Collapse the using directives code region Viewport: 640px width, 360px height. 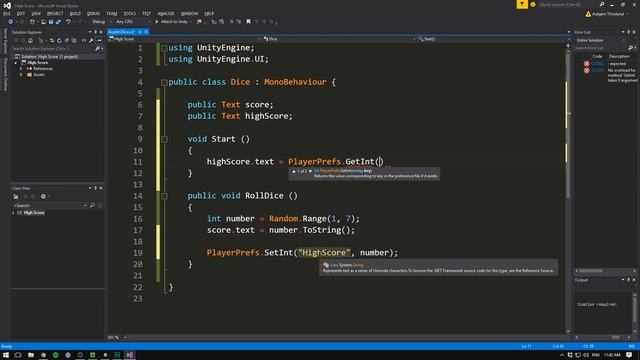[x=164, y=48]
